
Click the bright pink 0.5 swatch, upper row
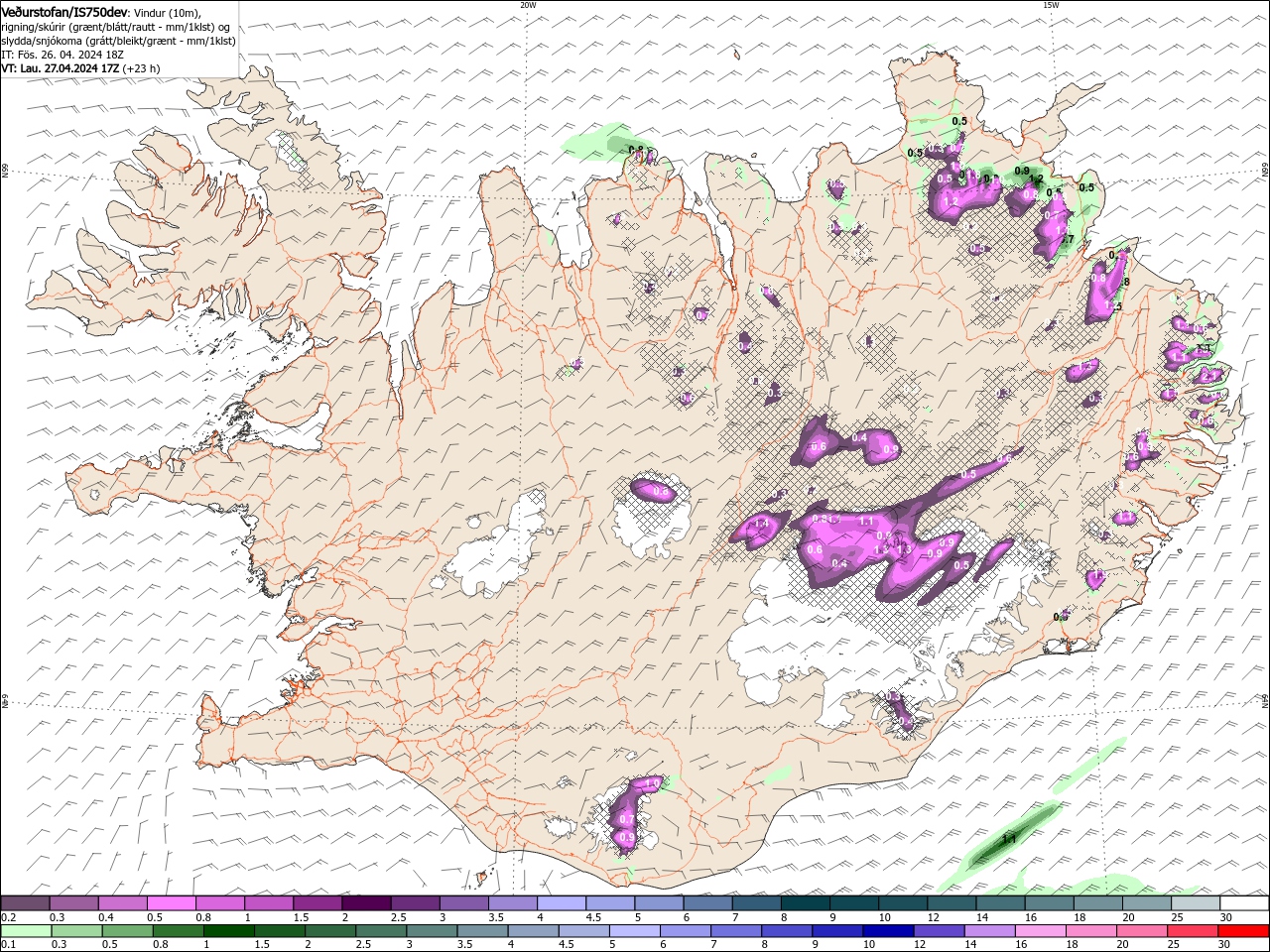point(172,903)
